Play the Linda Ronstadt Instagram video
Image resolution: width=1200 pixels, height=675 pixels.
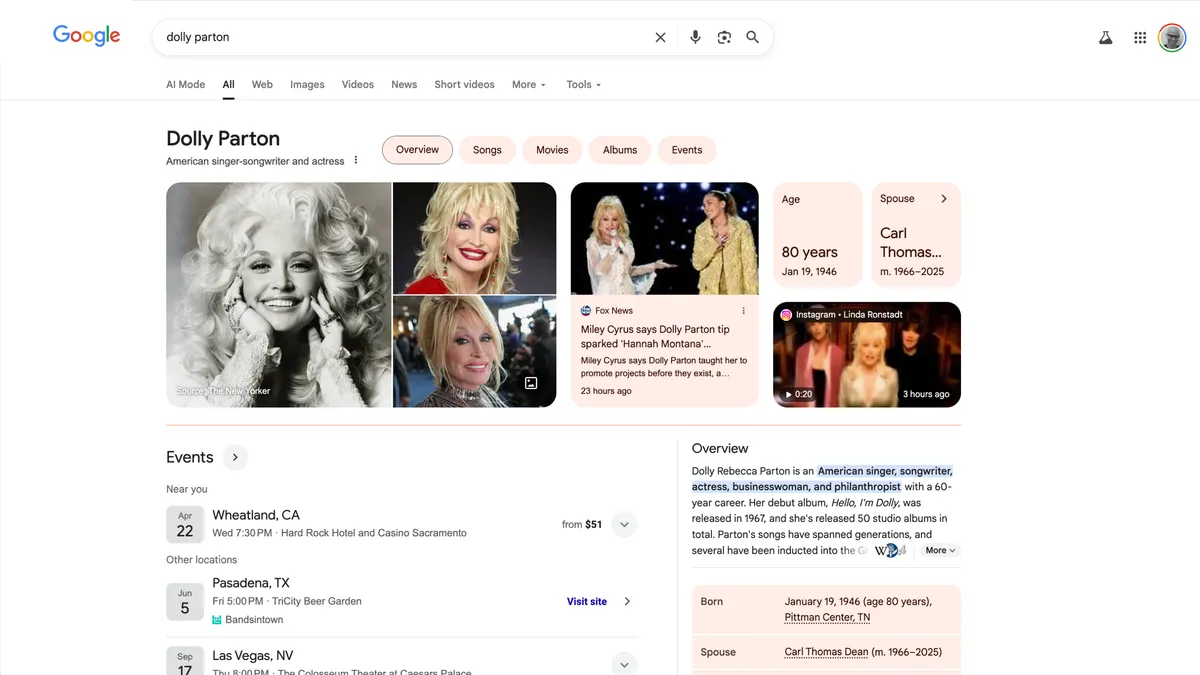click(x=866, y=354)
